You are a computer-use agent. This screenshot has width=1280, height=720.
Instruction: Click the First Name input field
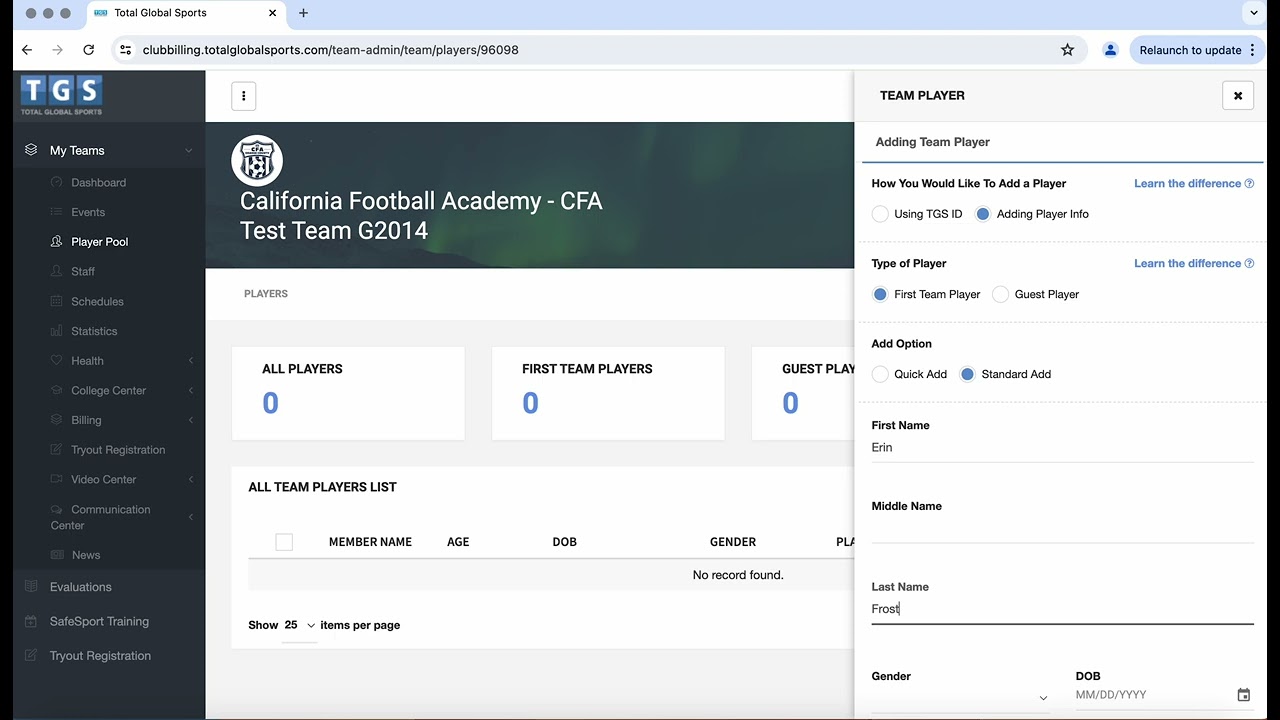pos(1062,448)
